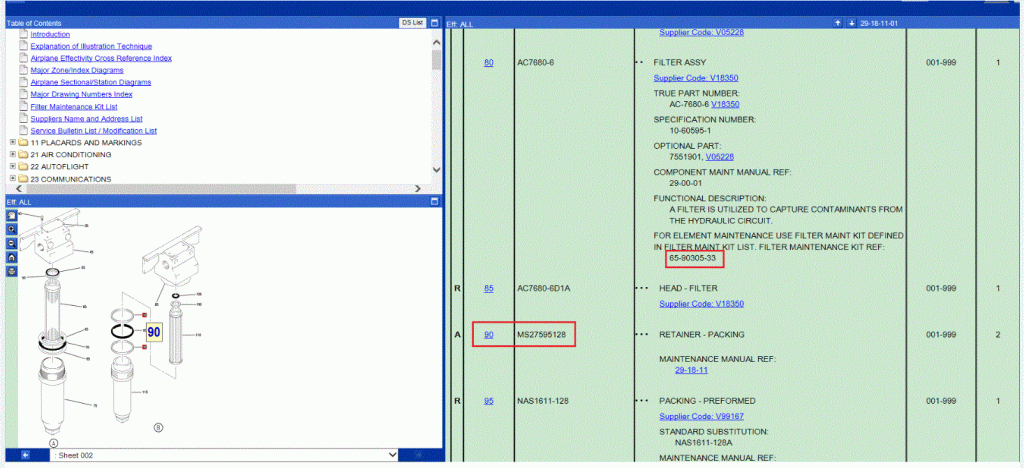Expand the 22 AUTOFLIGHT chapter node

coord(12,167)
